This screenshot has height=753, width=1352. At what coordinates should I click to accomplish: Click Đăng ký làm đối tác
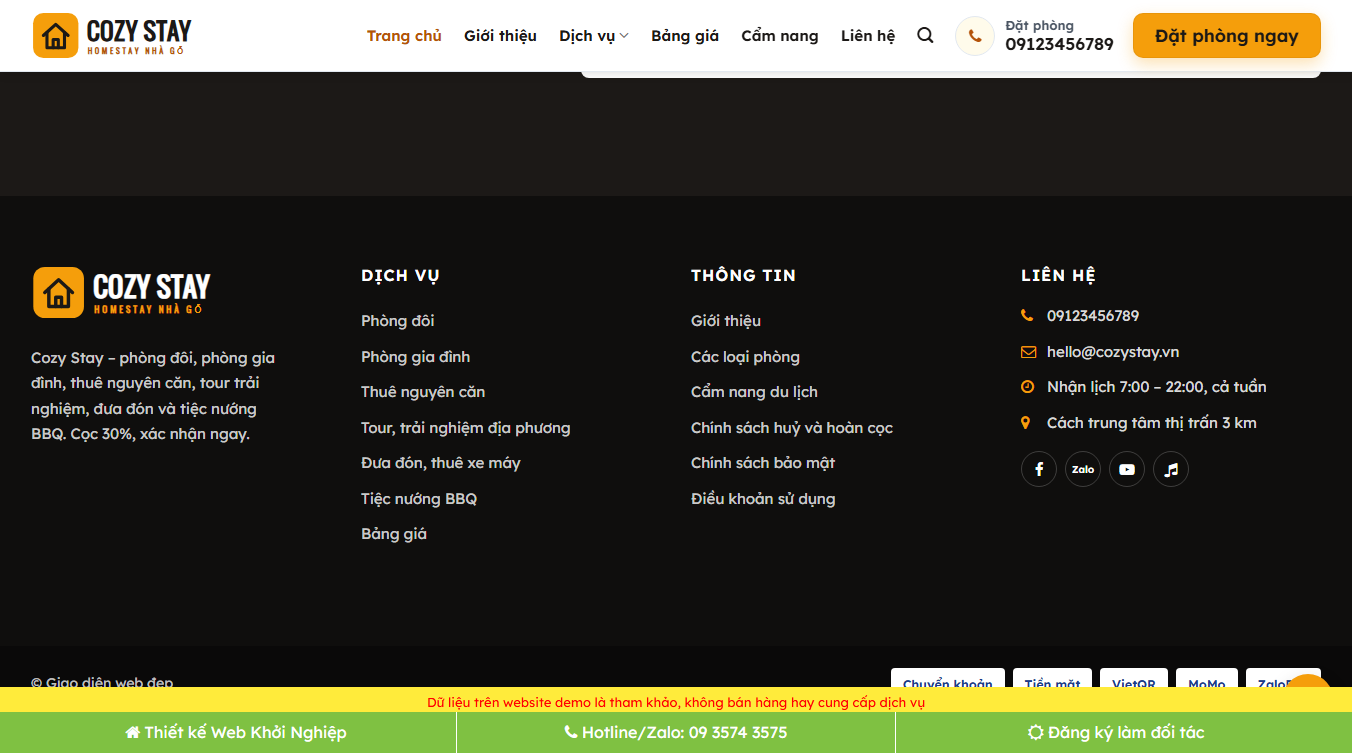1116,733
